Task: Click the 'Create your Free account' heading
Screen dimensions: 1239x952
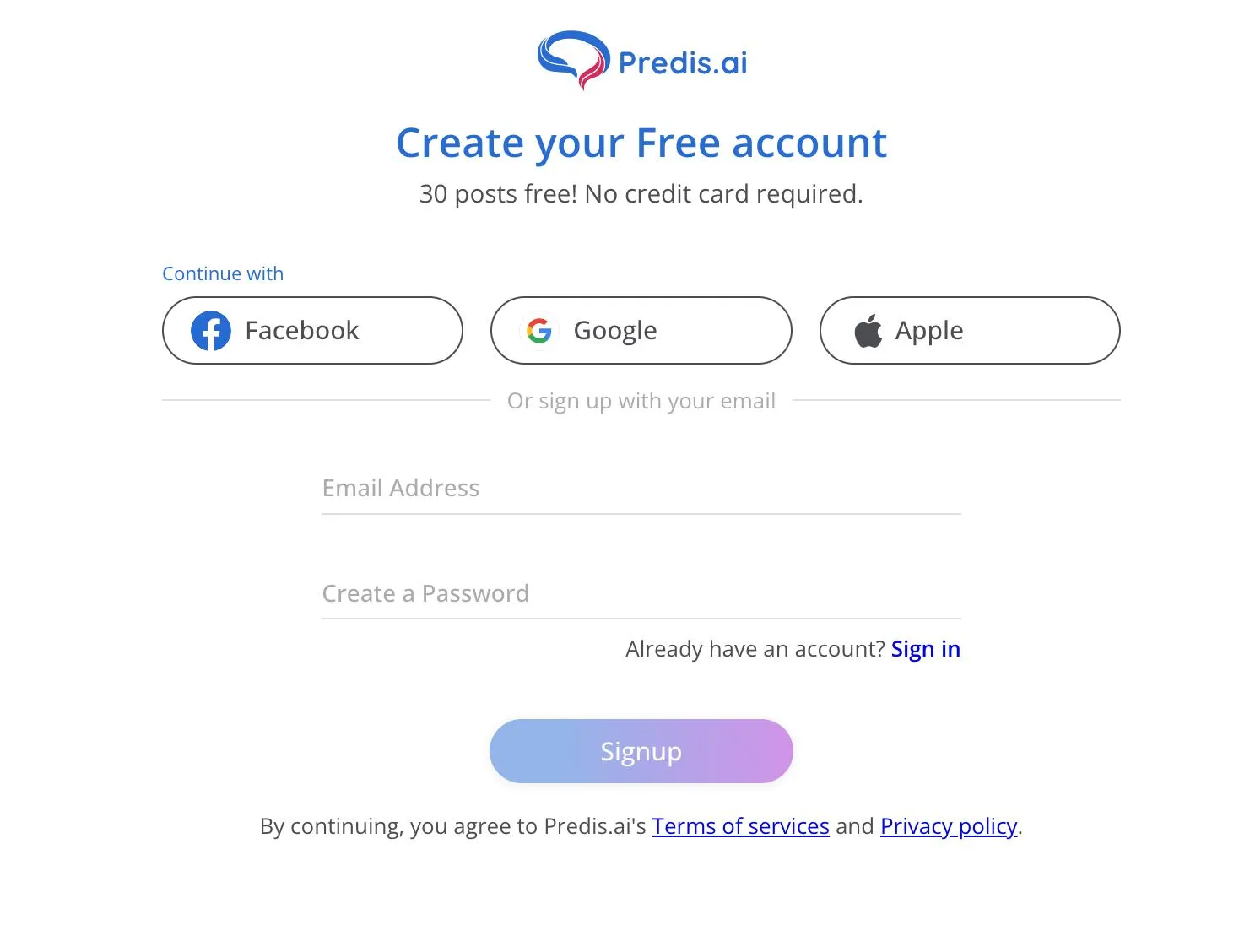Action: [641, 143]
